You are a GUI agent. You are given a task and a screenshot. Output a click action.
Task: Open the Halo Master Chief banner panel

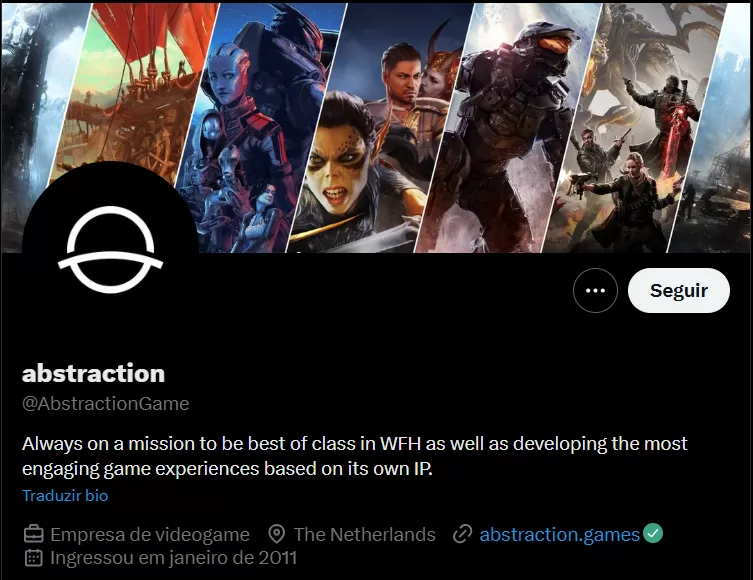(508, 127)
